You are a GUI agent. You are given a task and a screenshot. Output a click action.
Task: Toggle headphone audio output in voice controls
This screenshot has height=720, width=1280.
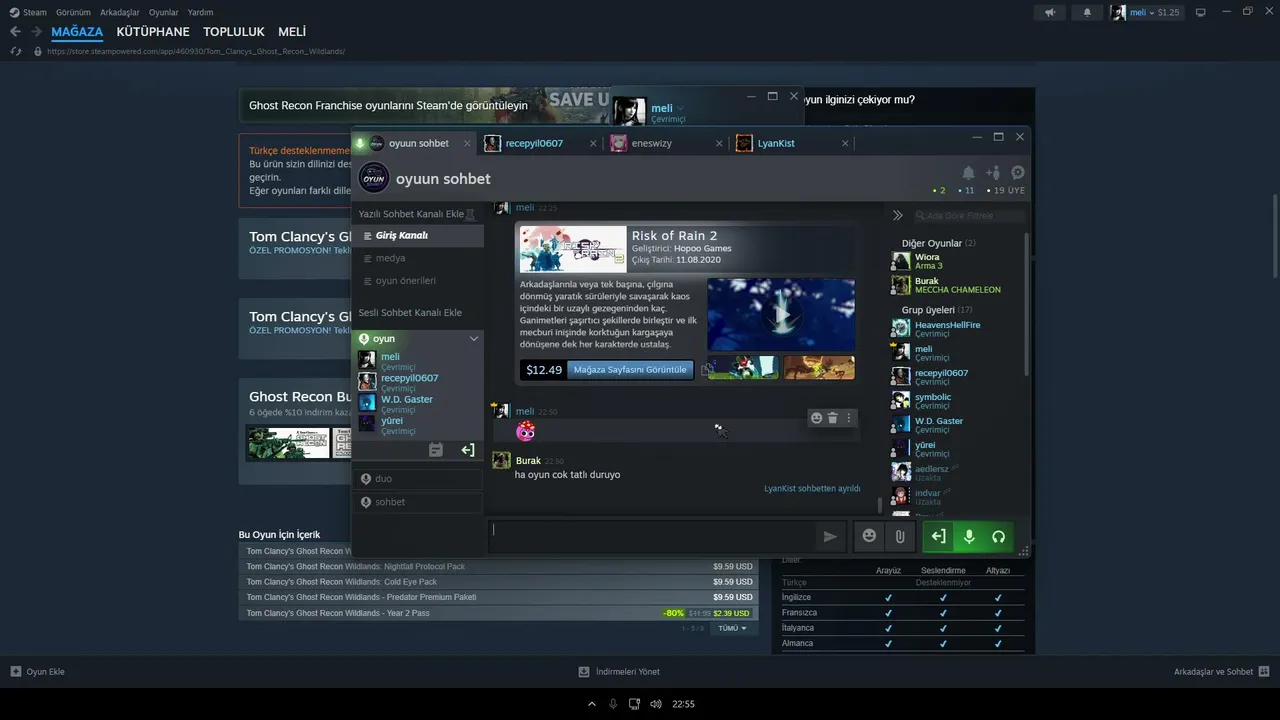998,537
